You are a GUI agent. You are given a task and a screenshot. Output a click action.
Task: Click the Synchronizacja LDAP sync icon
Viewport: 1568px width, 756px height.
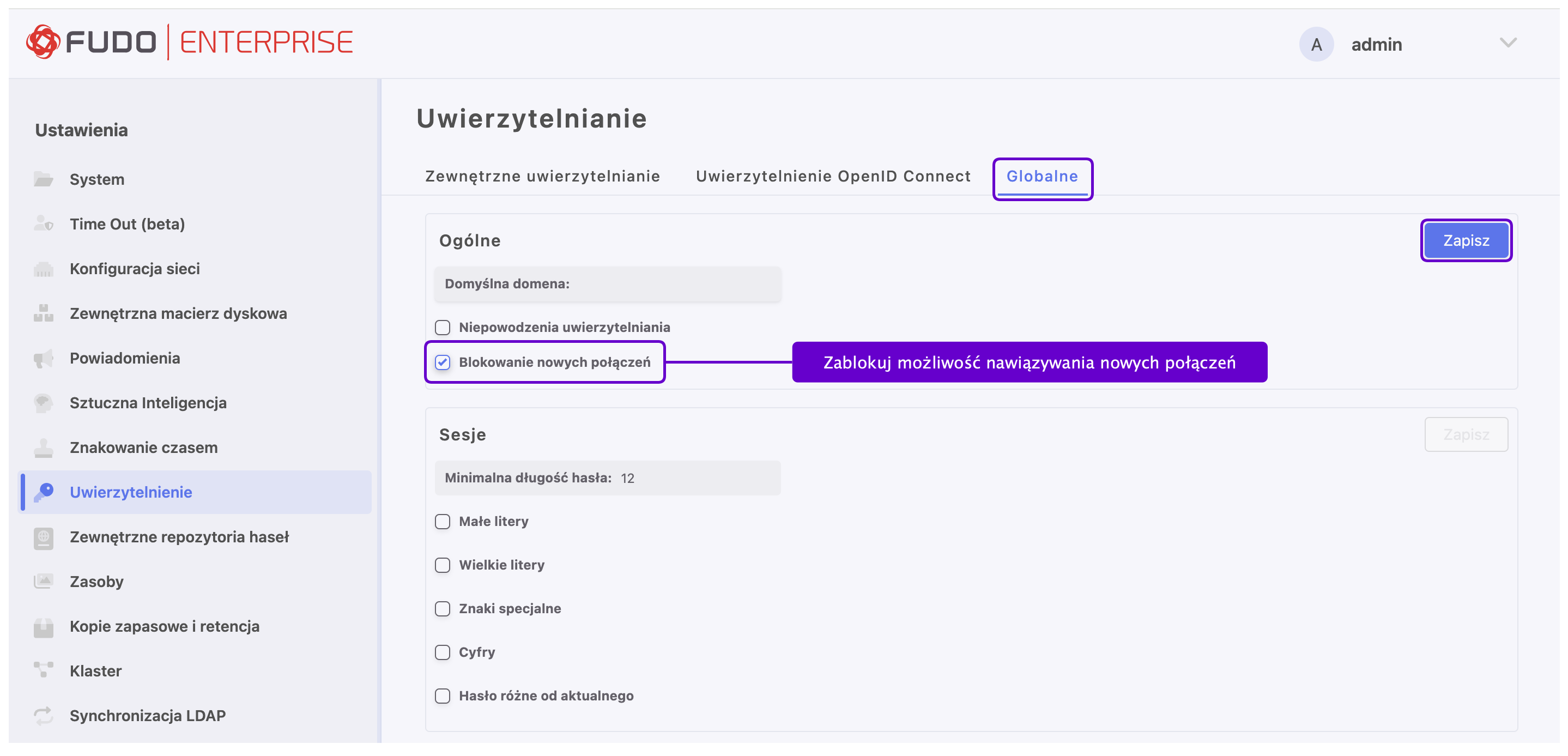(43, 716)
